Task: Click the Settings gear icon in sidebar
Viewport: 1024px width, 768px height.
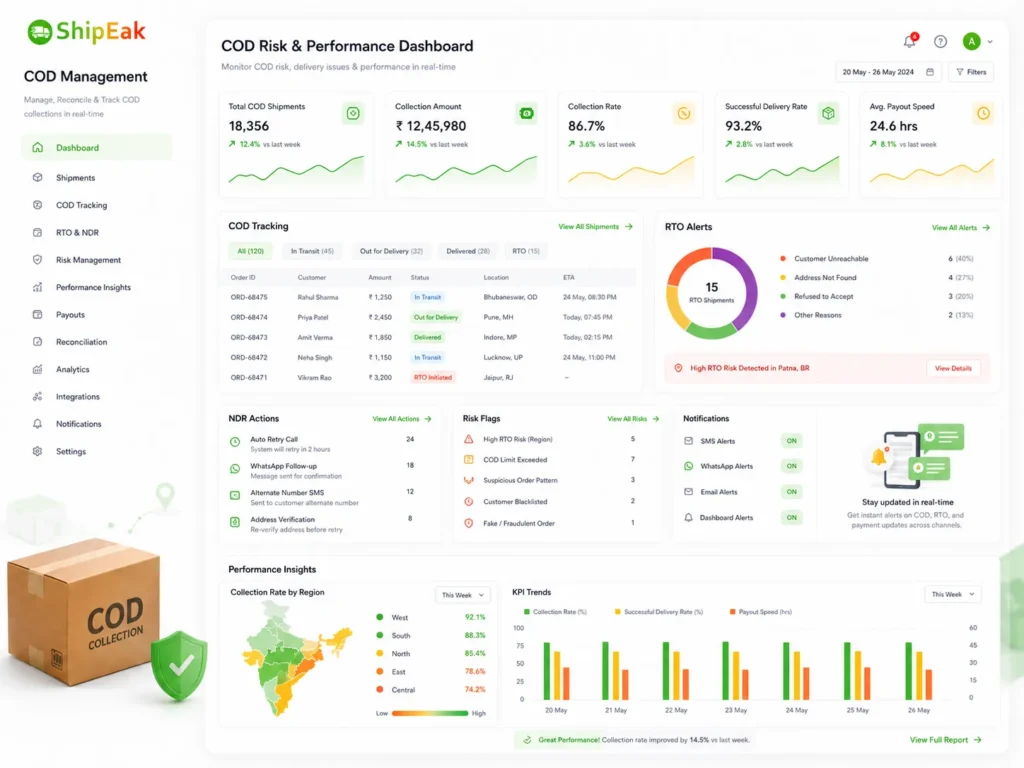Action: coord(38,451)
